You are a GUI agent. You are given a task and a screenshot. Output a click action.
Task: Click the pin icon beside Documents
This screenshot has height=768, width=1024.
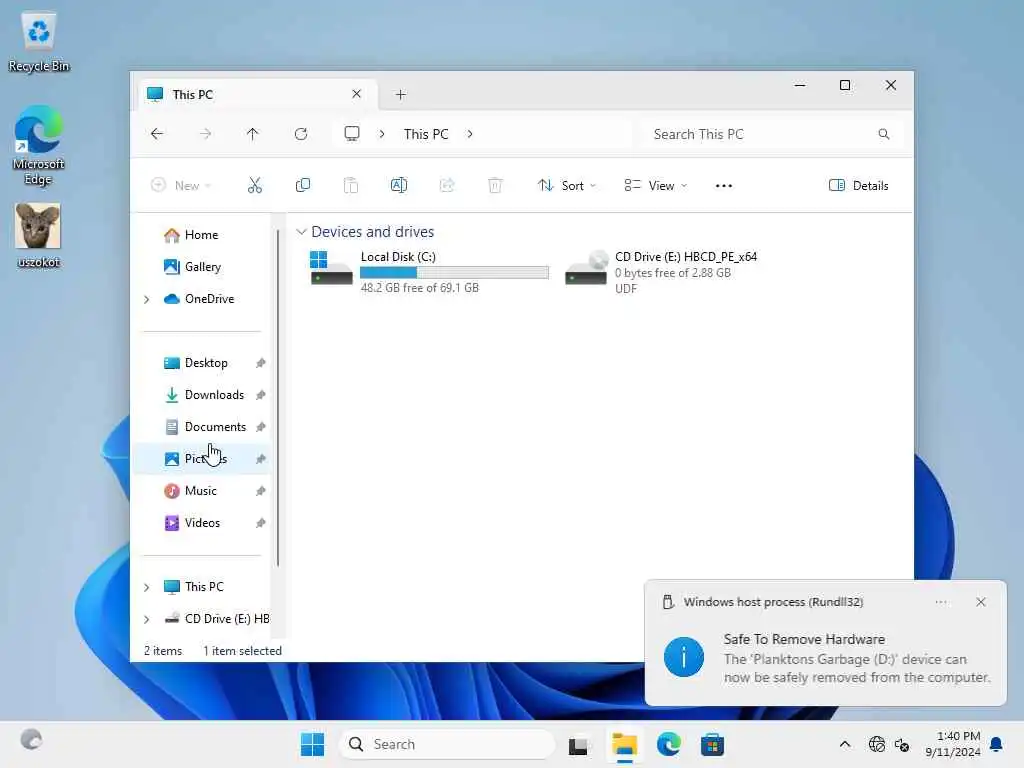[x=261, y=427]
